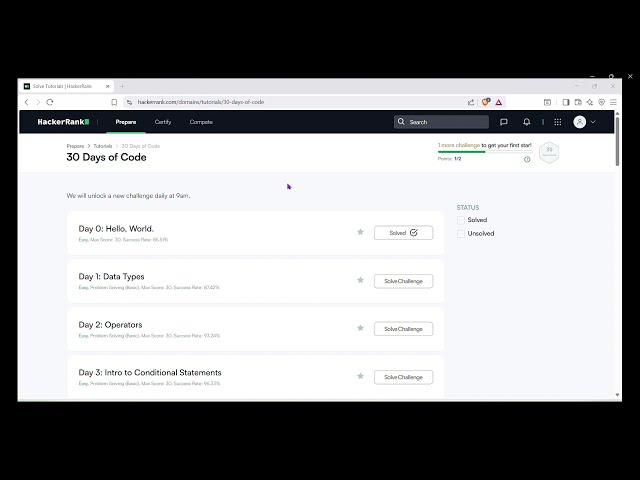
Task: Open site settings icon in the address bar
Action: tap(129, 102)
